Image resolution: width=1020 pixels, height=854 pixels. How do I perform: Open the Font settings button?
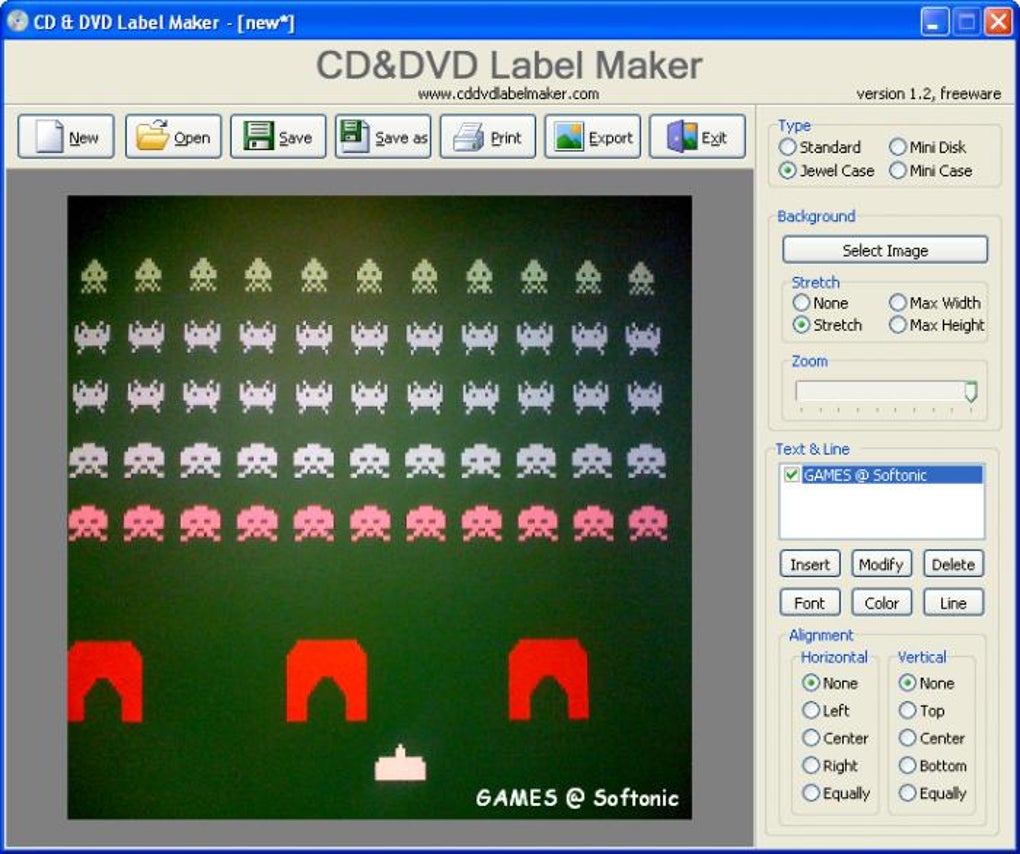tap(810, 603)
